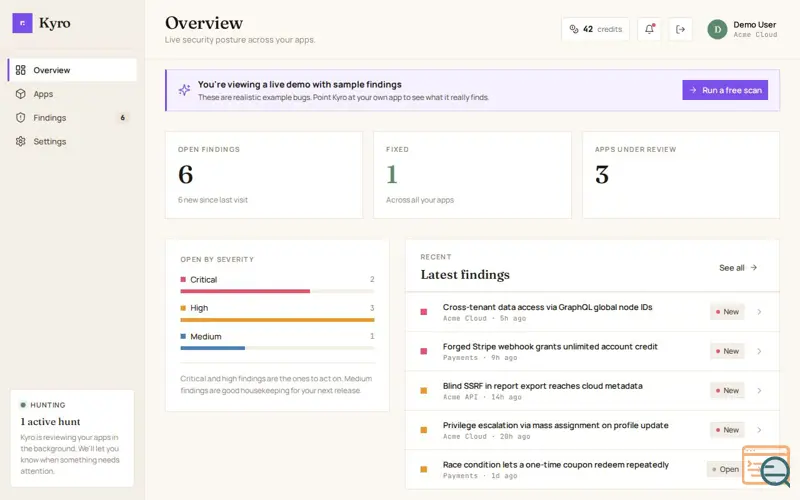Click the Medium severity progress bar
The width and height of the screenshot is (800, 500).
pos(277,348)
